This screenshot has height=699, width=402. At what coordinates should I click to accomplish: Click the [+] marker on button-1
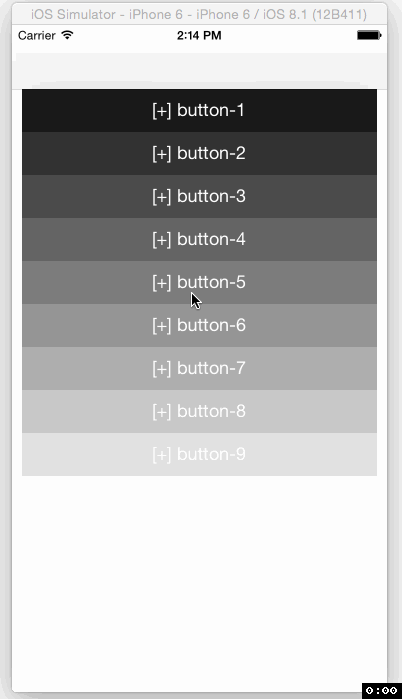(161, 111)
